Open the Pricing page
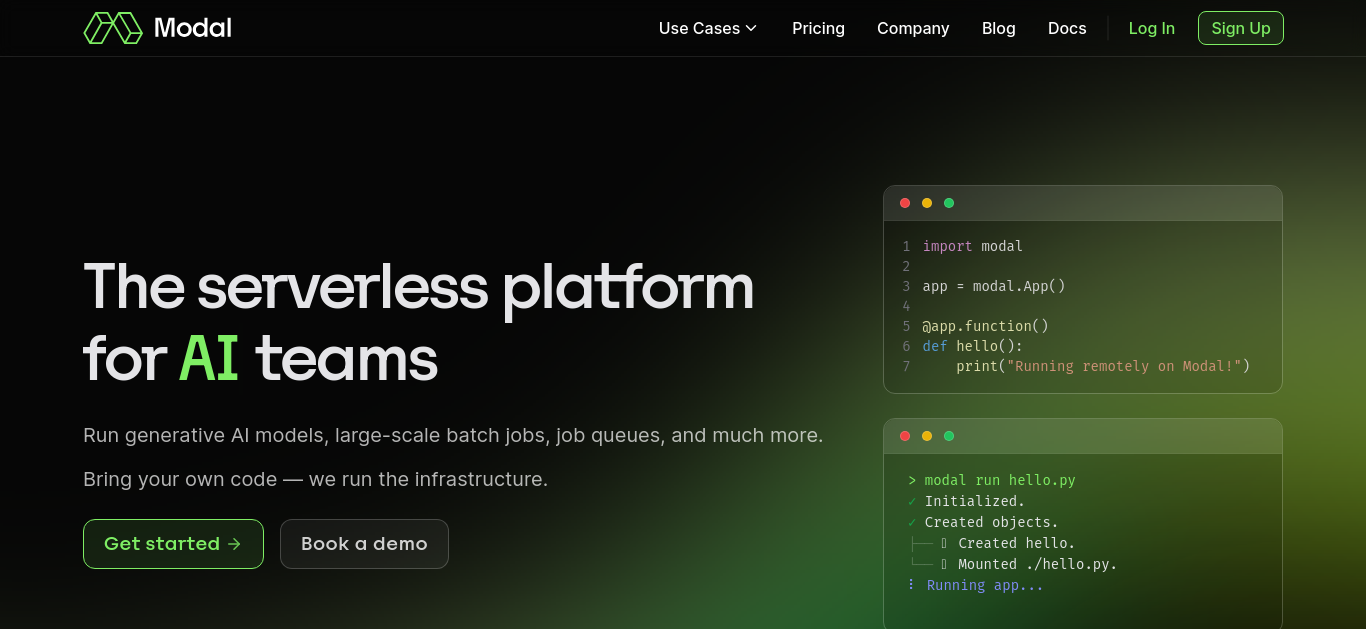This screenshot has width=1366, height=629. (x=818, y=28)
